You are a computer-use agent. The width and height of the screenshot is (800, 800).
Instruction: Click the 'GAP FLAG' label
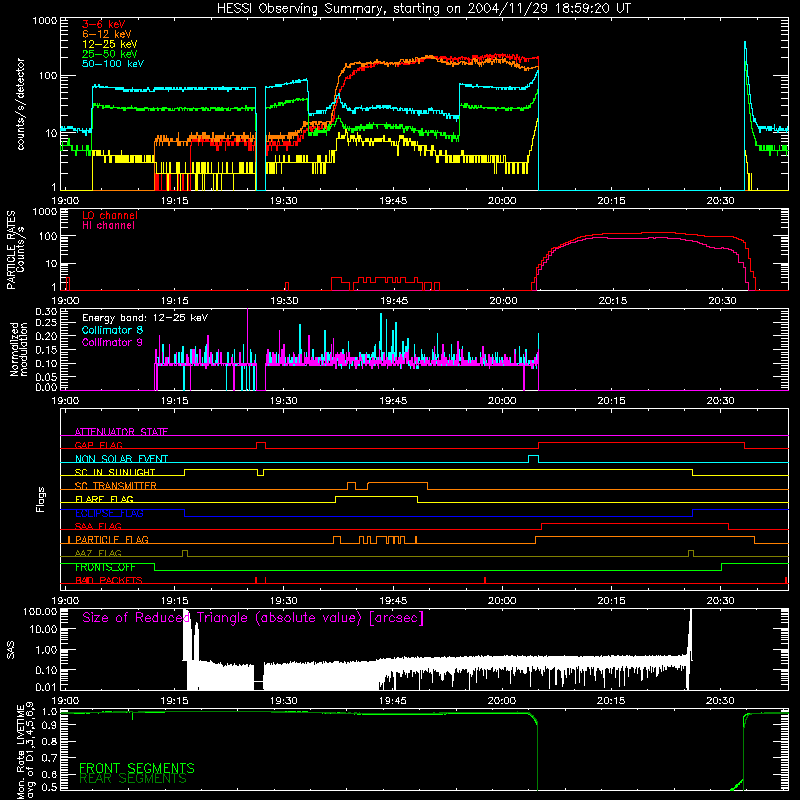(98, 445)
